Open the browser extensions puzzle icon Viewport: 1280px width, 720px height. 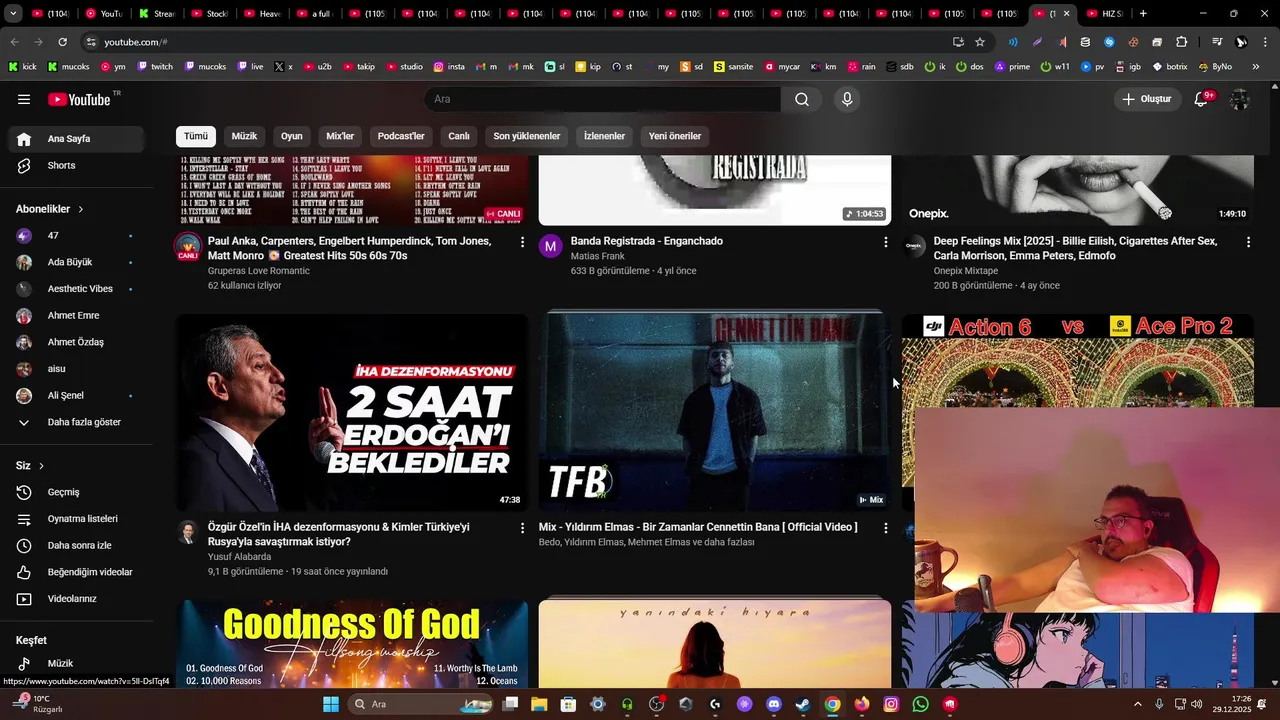pos(1182,42)
